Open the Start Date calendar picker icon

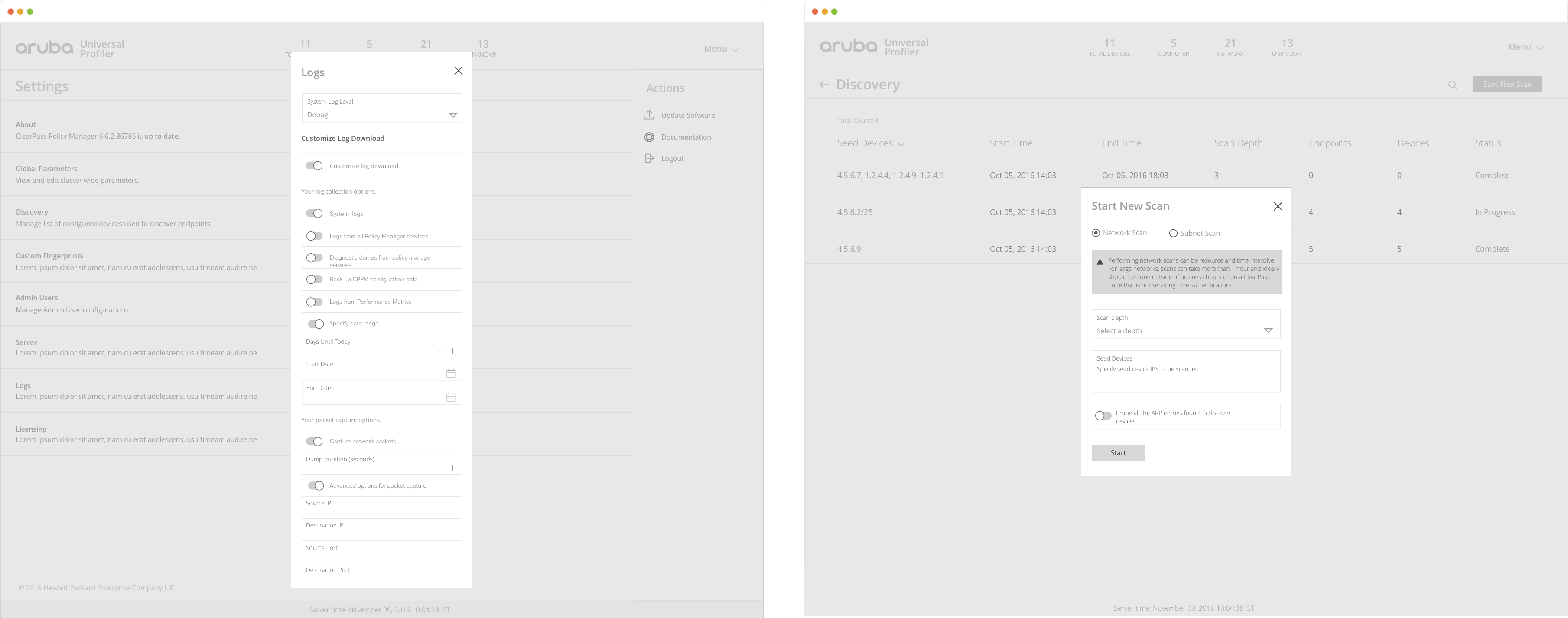click(x=451, y=373)
